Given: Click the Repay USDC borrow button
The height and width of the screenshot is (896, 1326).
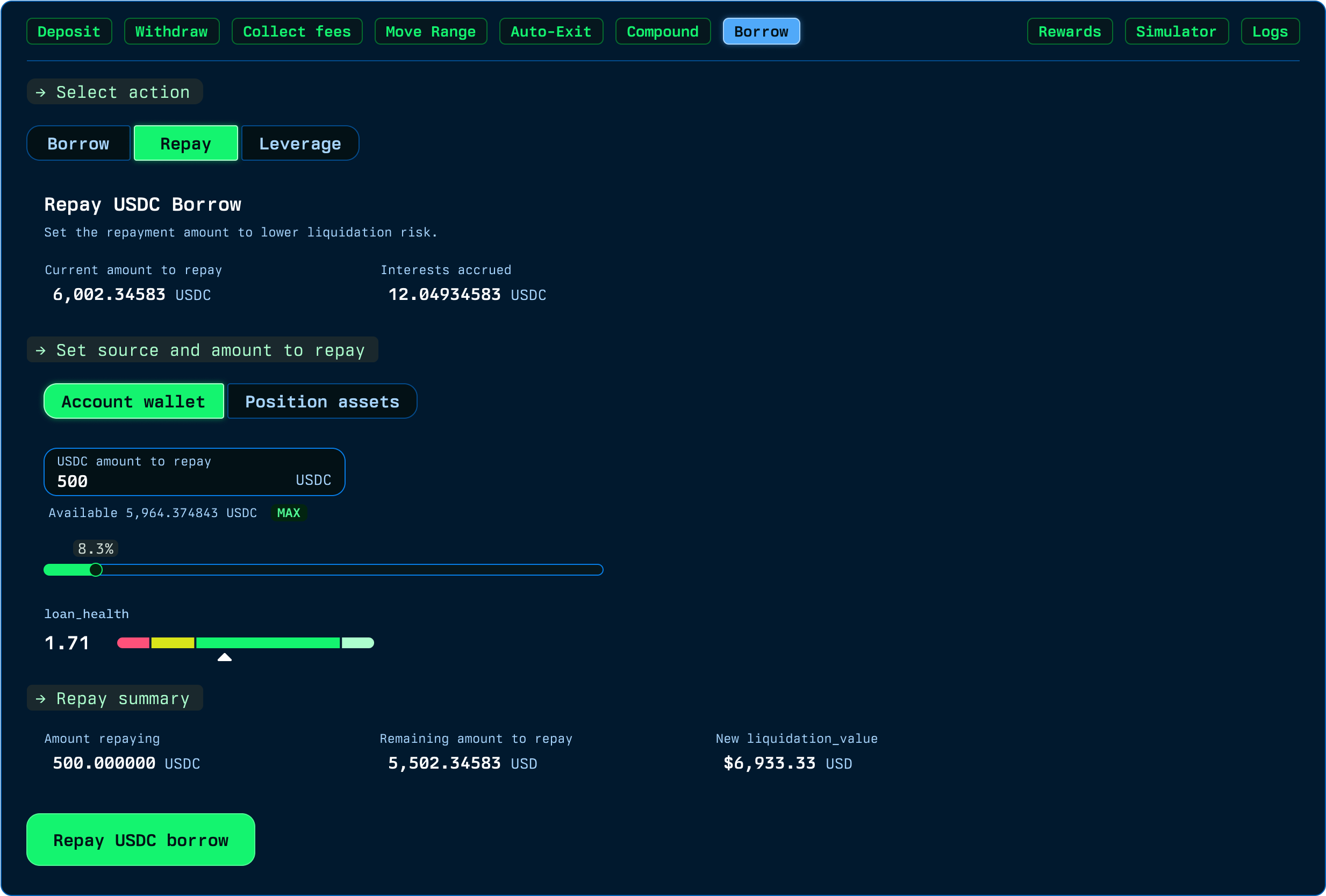Looking at the screenshot, I should coord(140,840).
